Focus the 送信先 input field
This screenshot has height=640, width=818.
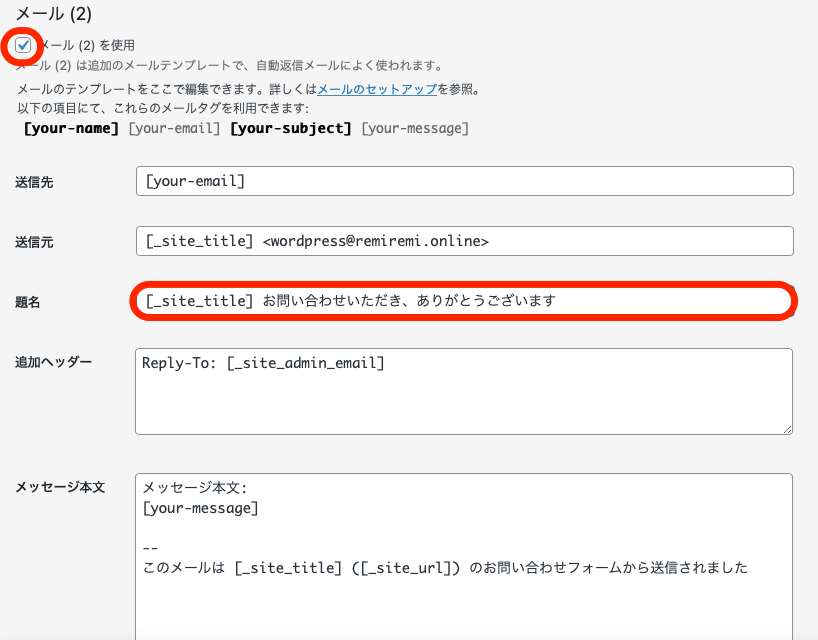[x=464, y=181]
